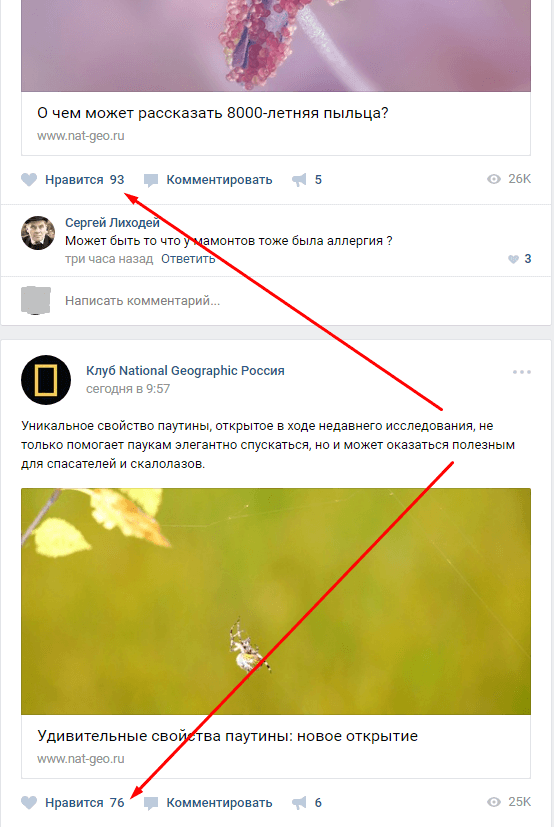Click National Geographic club avatar
554x827 pixels.
click(x=46, y=380)
